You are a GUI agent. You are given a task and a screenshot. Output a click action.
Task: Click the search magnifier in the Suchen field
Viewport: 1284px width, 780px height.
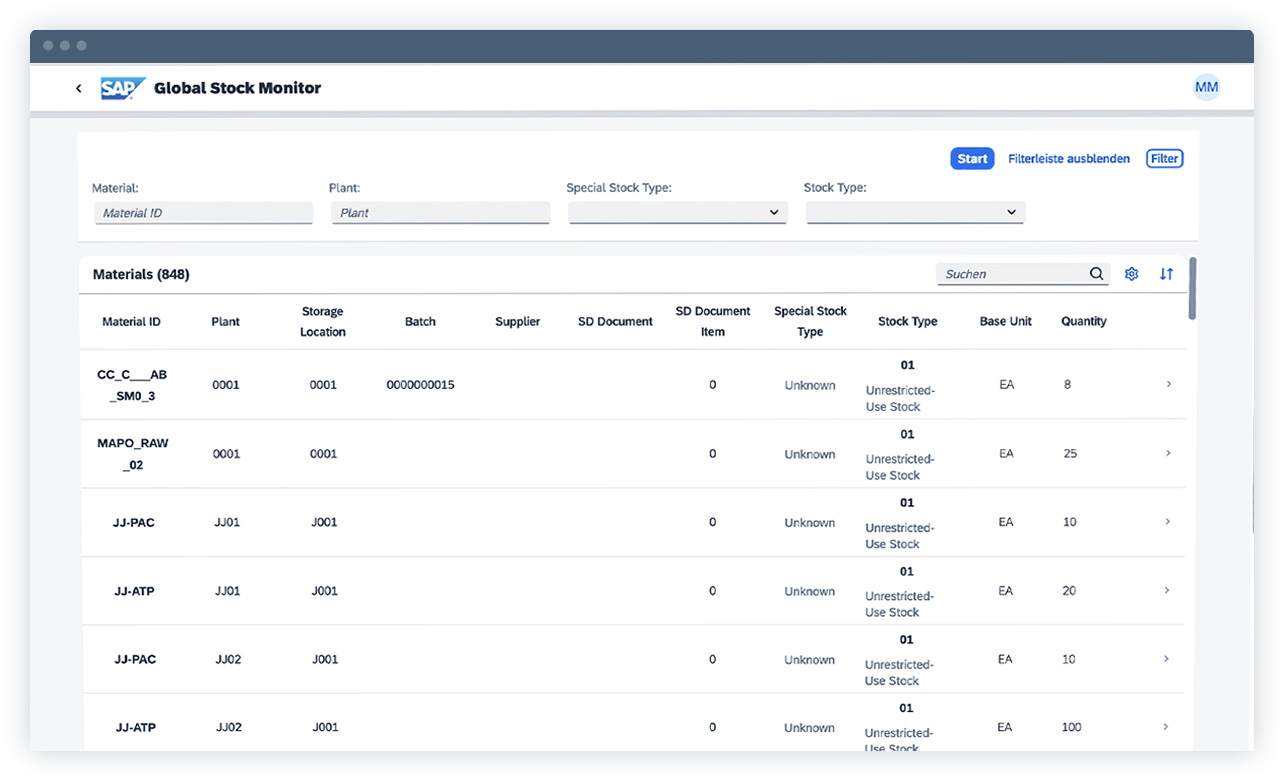(1096, 273)
